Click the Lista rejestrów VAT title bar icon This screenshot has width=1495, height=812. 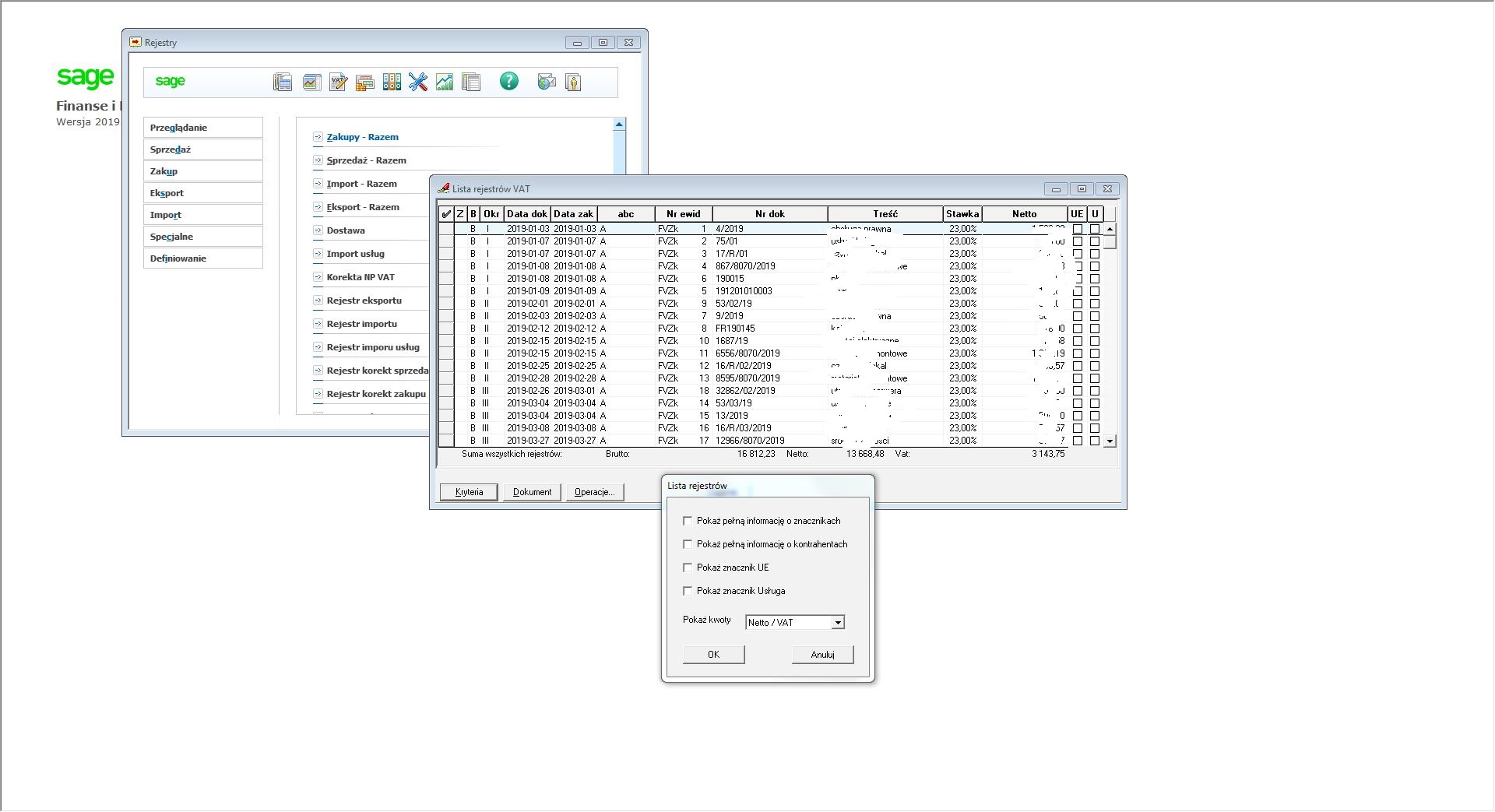[443, 188]
